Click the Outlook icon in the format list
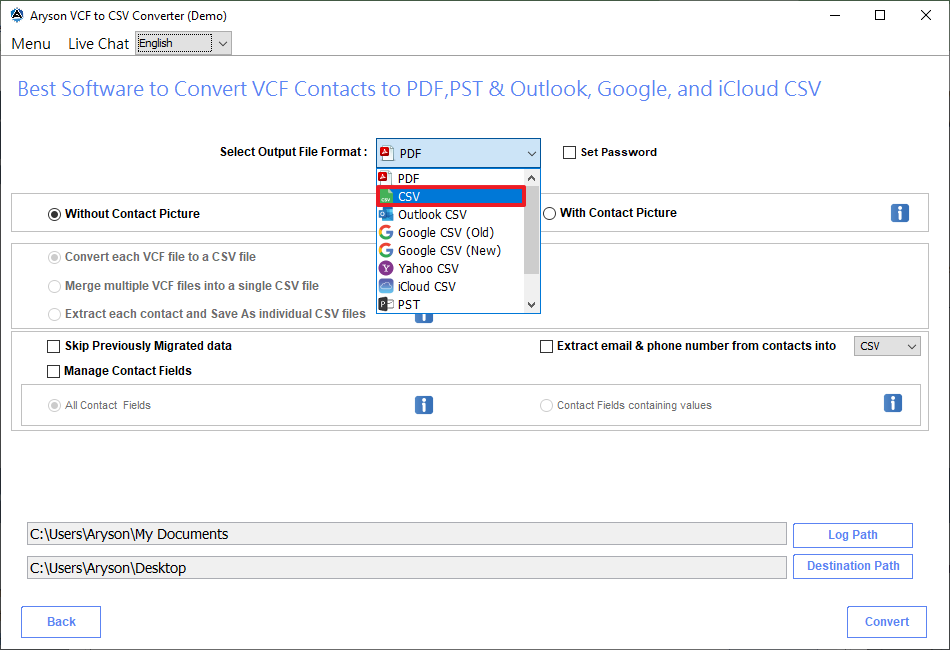This screenshot has height=650, width=950. (x=386, y=214)
